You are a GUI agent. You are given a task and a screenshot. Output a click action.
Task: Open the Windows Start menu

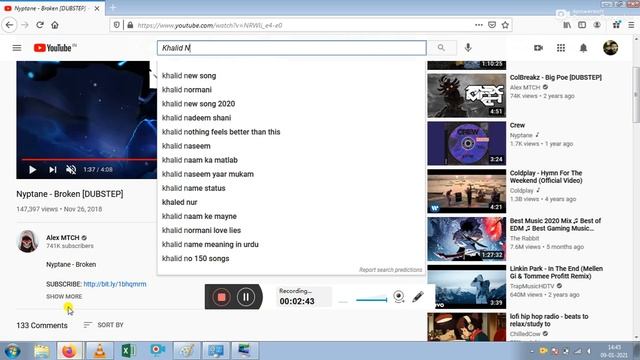tap(13, 351)
